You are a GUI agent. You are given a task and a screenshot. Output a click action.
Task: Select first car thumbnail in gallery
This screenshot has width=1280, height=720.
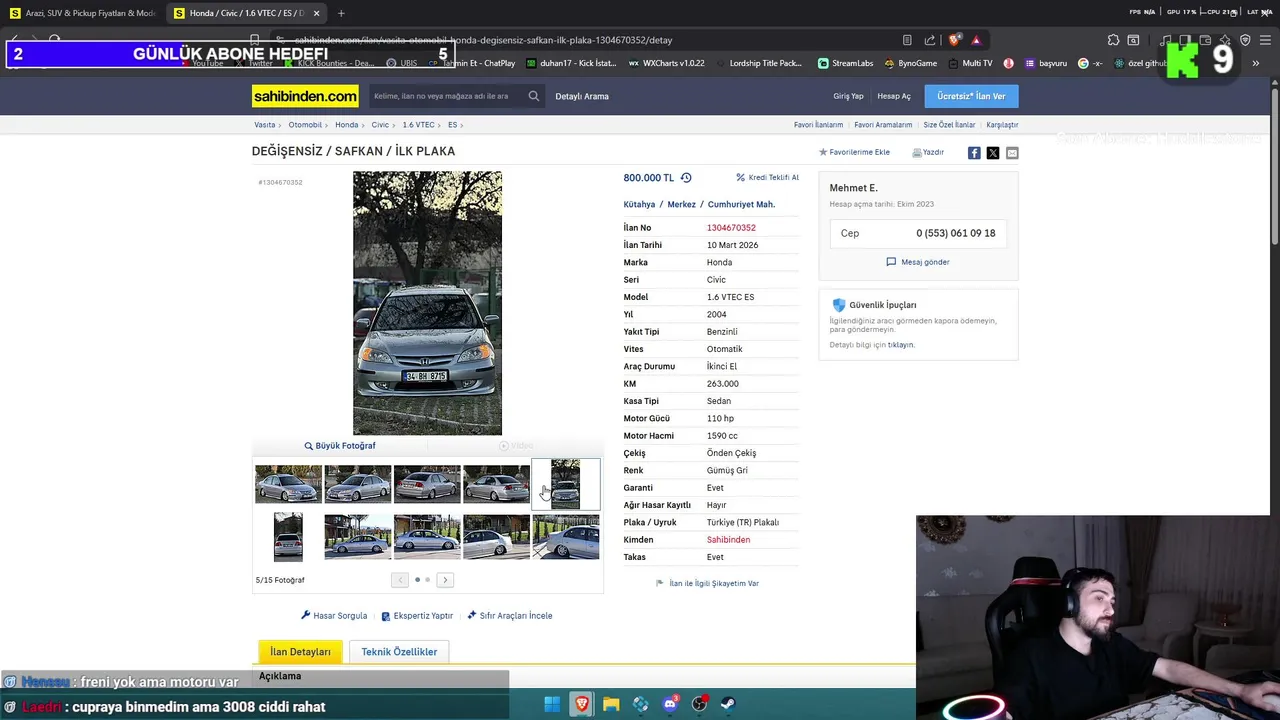(288, 484)
